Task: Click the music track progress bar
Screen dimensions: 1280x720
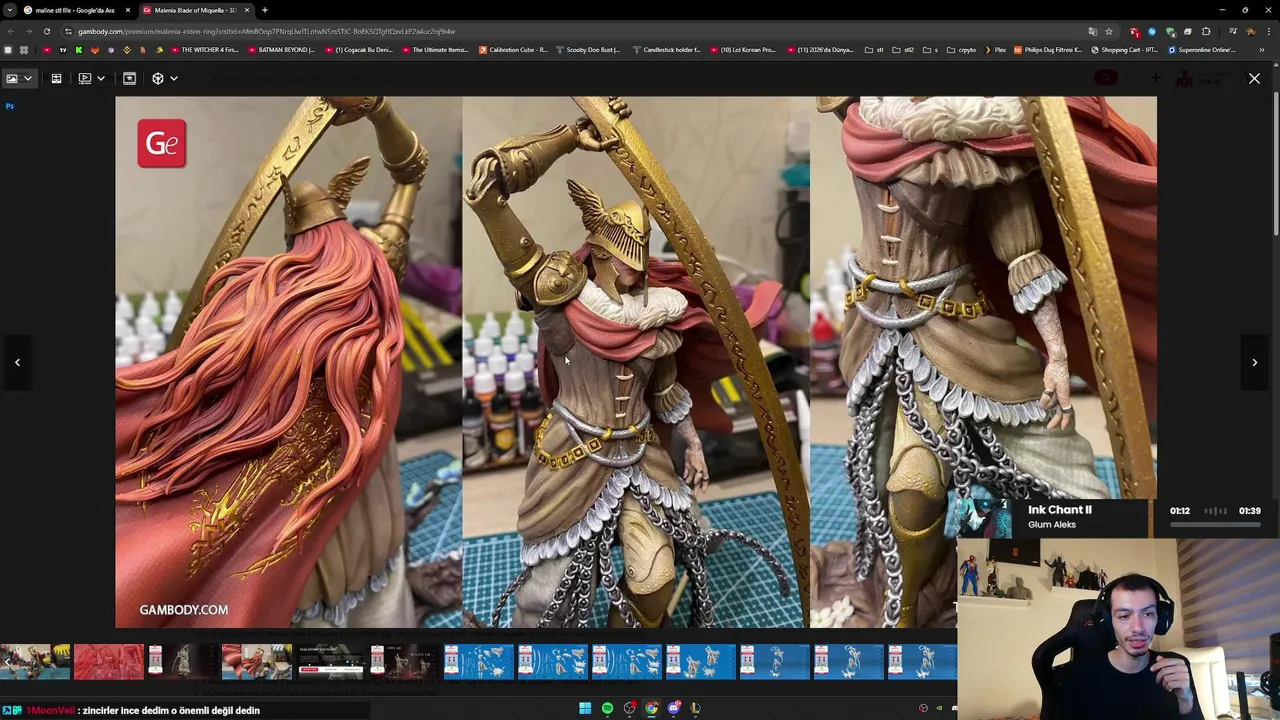Action: coord(1215,524)
